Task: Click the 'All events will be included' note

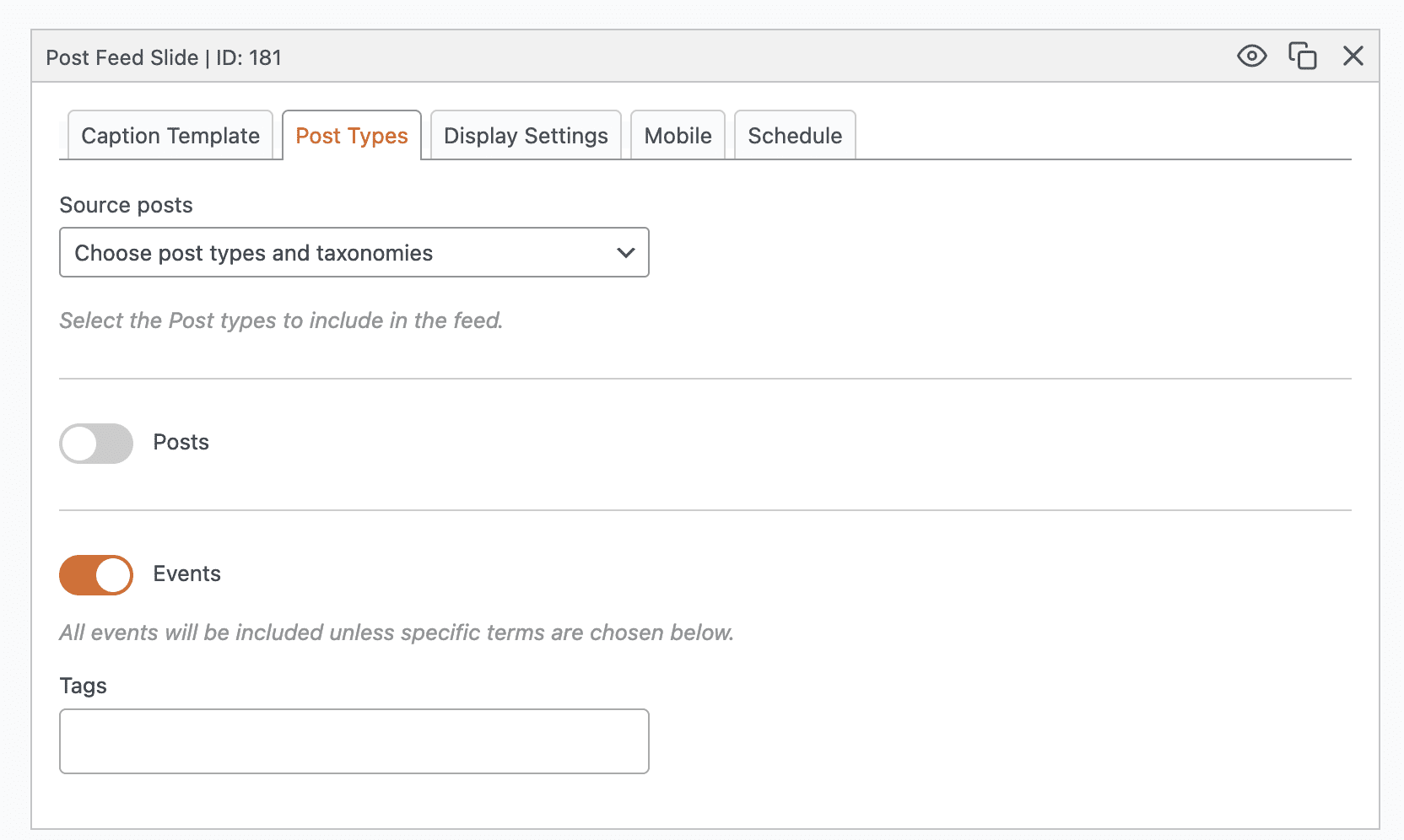Action: [x=397, y=633]
